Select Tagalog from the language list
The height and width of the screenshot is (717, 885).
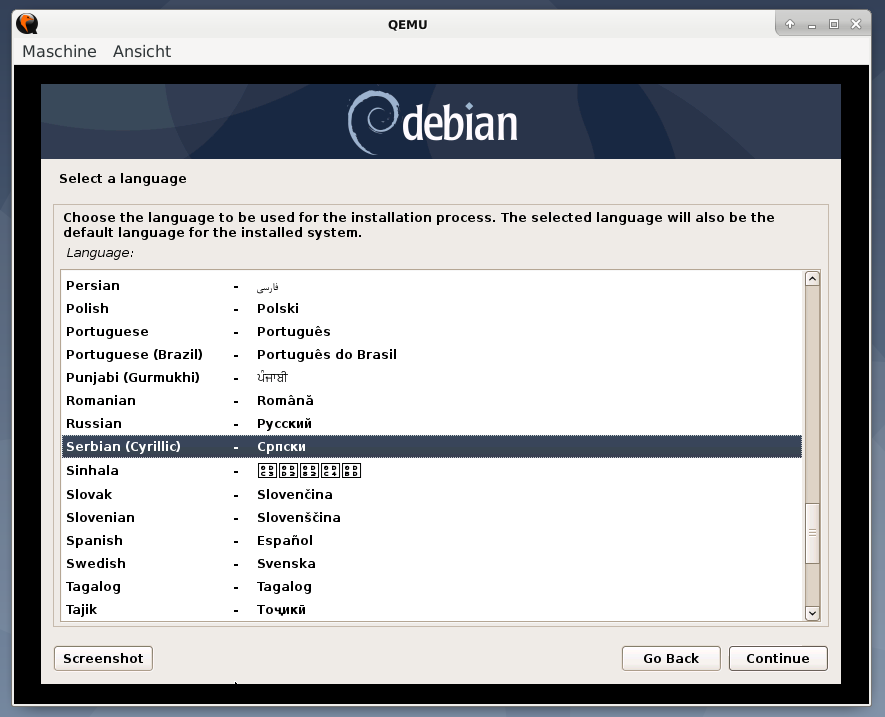click(x=431, y=587)
